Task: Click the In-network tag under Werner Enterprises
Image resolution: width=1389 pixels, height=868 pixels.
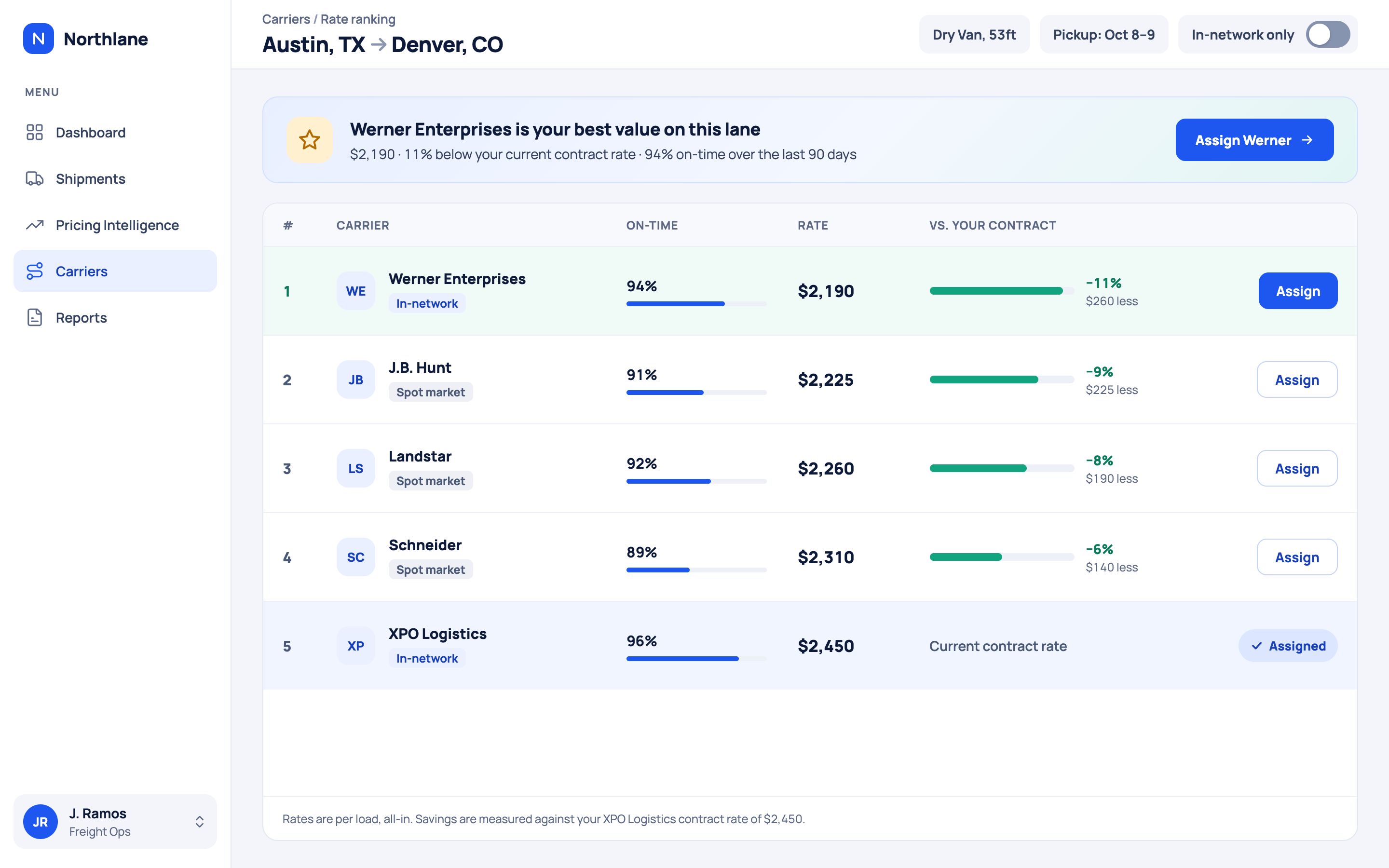Action: [427, 303]
